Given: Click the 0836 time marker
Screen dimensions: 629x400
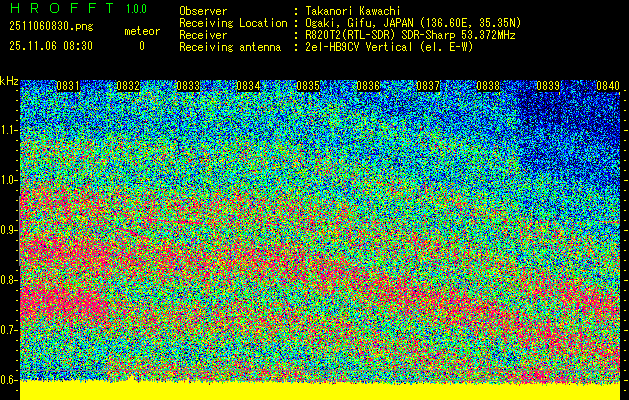Looking at the screenshot, I should click(x=368, y=86).
